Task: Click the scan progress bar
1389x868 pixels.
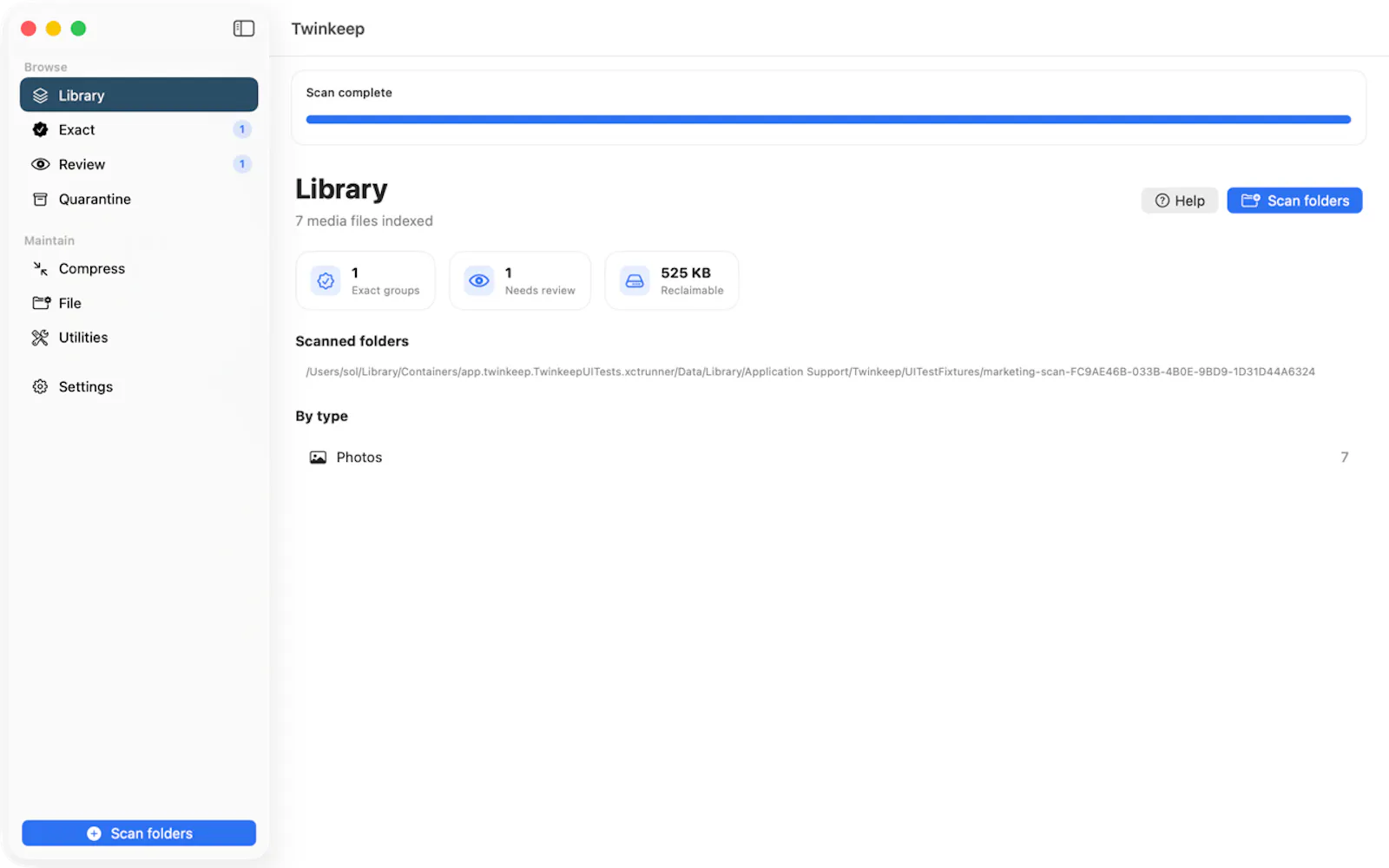Action: point(828,120)
